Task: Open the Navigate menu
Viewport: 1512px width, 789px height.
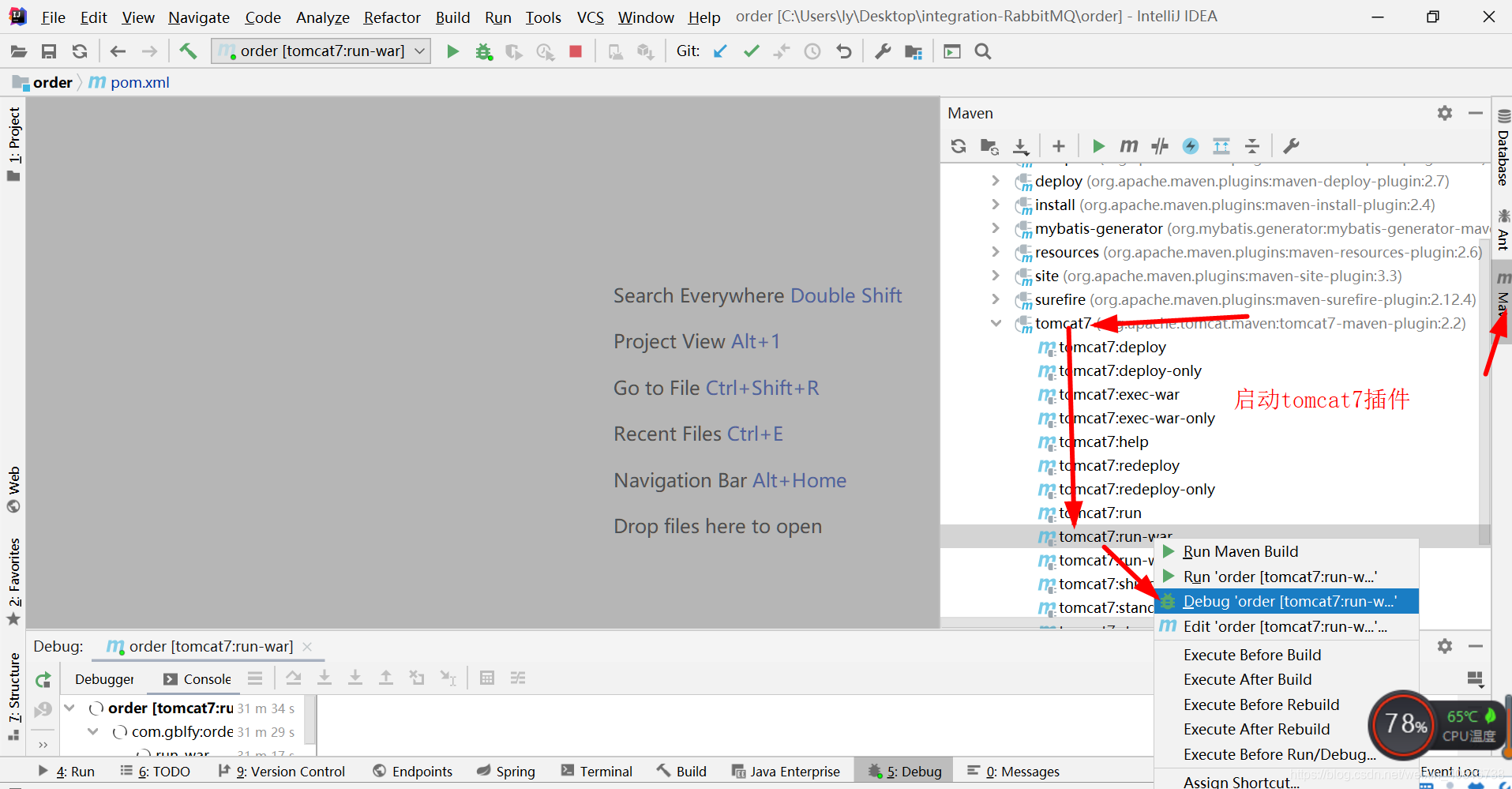Action: pos(199,17)
